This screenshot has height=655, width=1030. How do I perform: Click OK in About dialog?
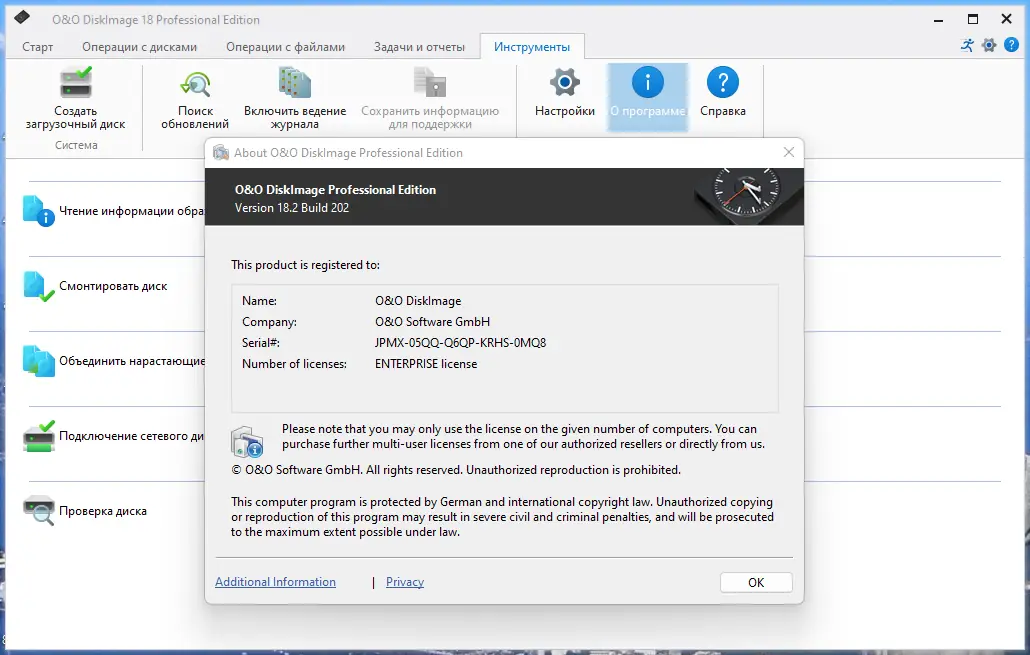pyautogui.click(x=756, y=583)
